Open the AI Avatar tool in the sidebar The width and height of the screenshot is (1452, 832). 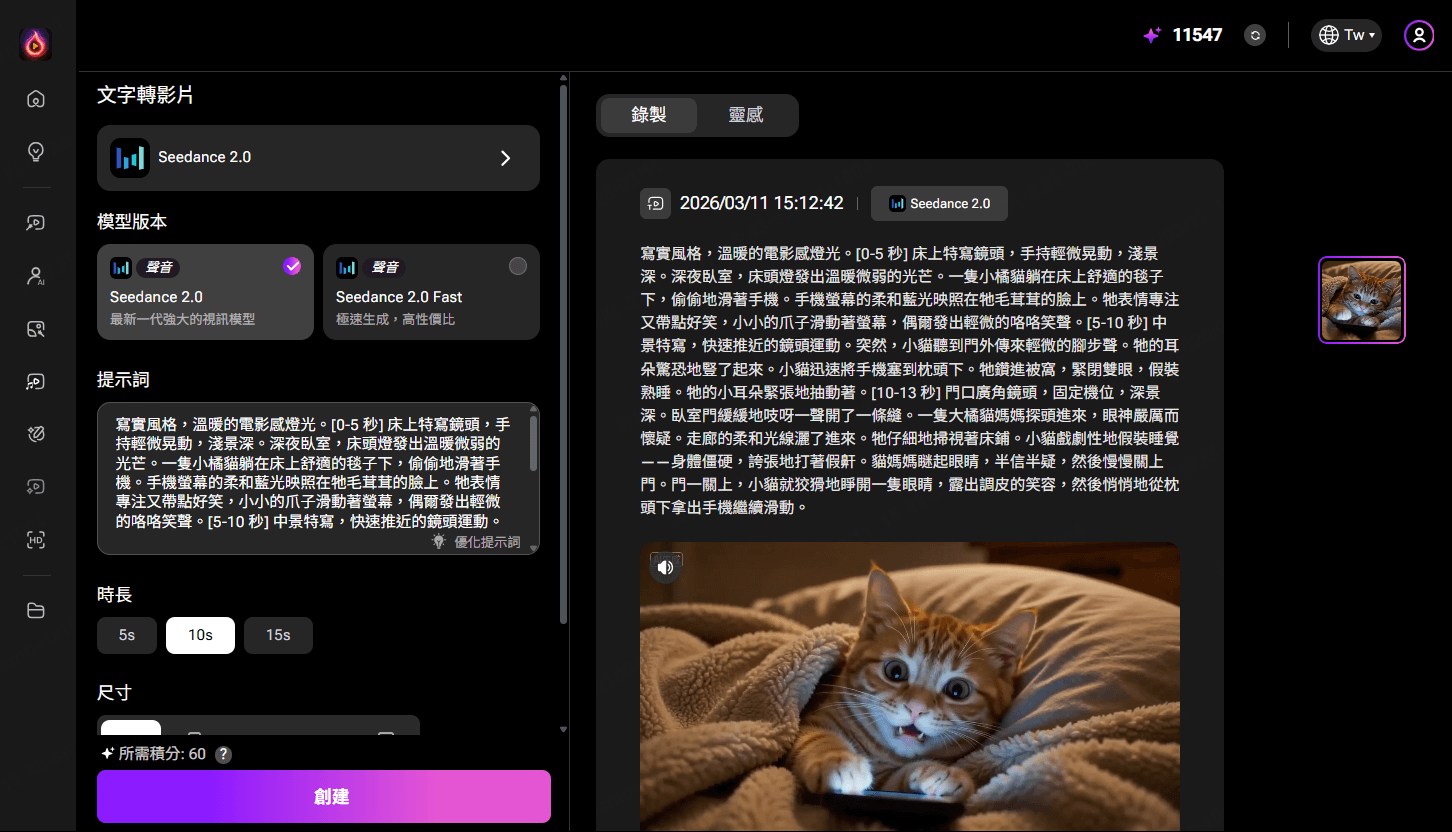coord(35,275)
